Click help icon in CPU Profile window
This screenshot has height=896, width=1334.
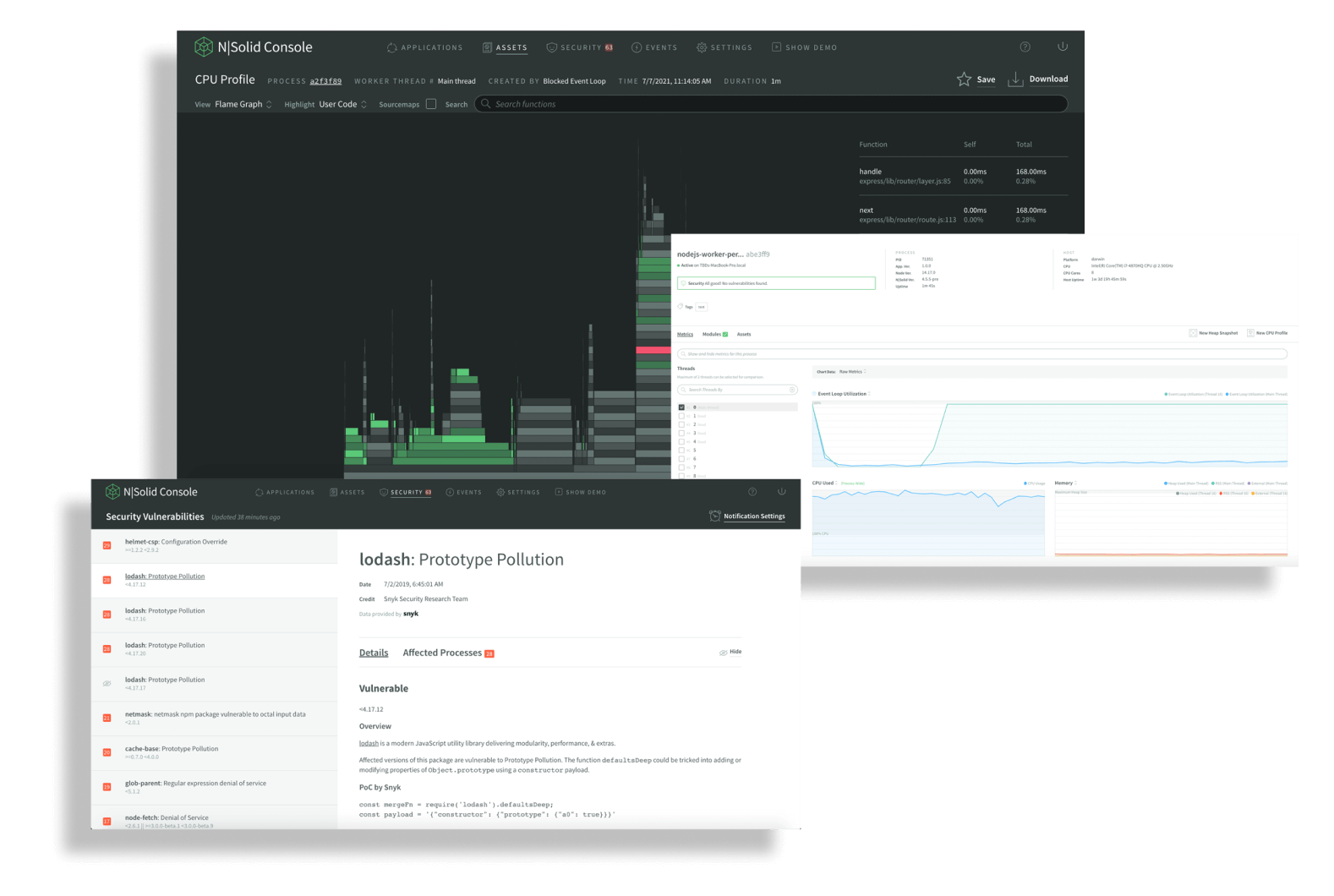point(1025,46)
